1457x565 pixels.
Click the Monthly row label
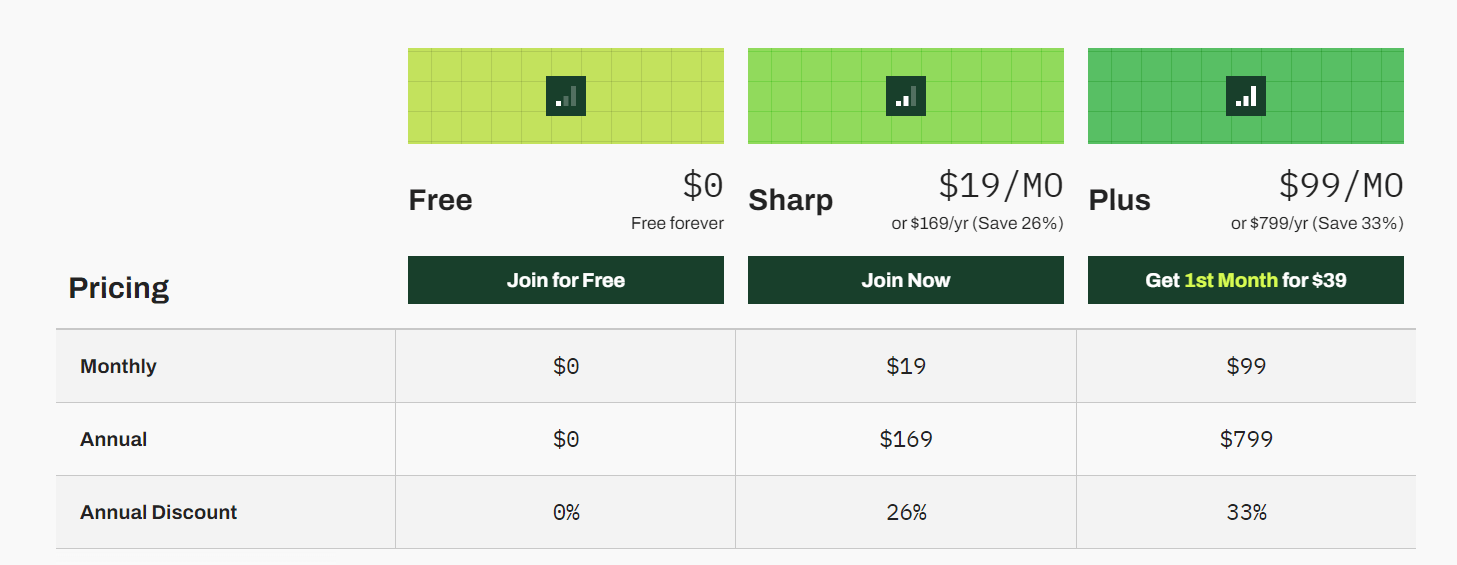pyautogui.click(x=118, y=366)
